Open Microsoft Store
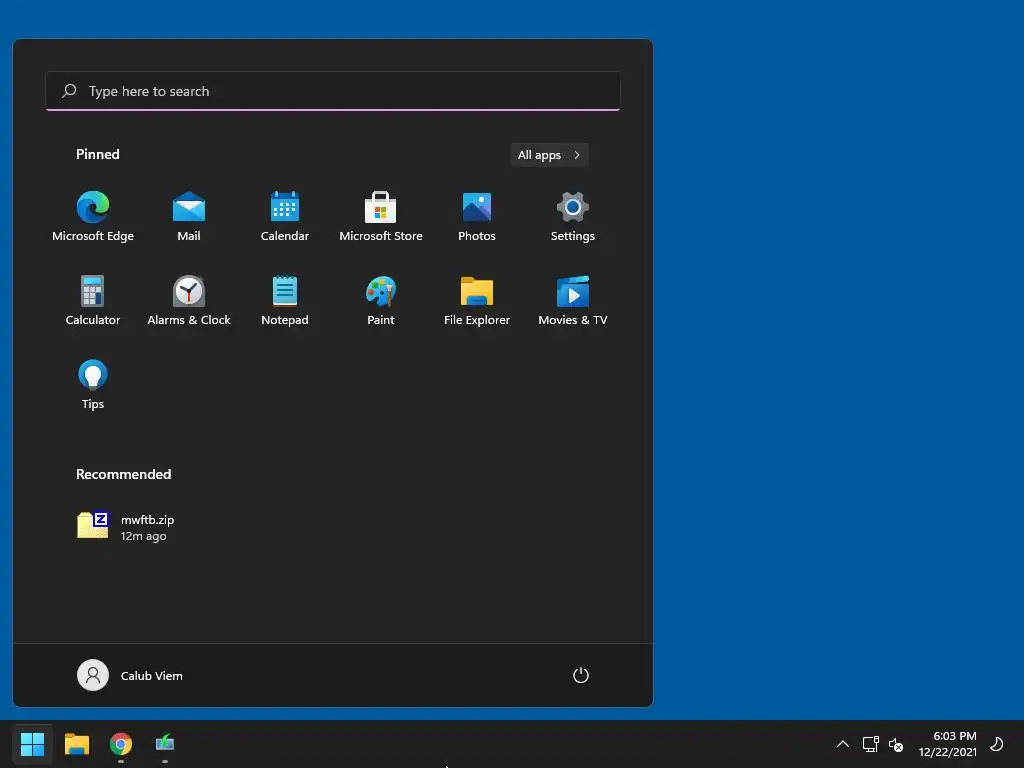This screenshot has height=768, width=1024. point(381,217)
